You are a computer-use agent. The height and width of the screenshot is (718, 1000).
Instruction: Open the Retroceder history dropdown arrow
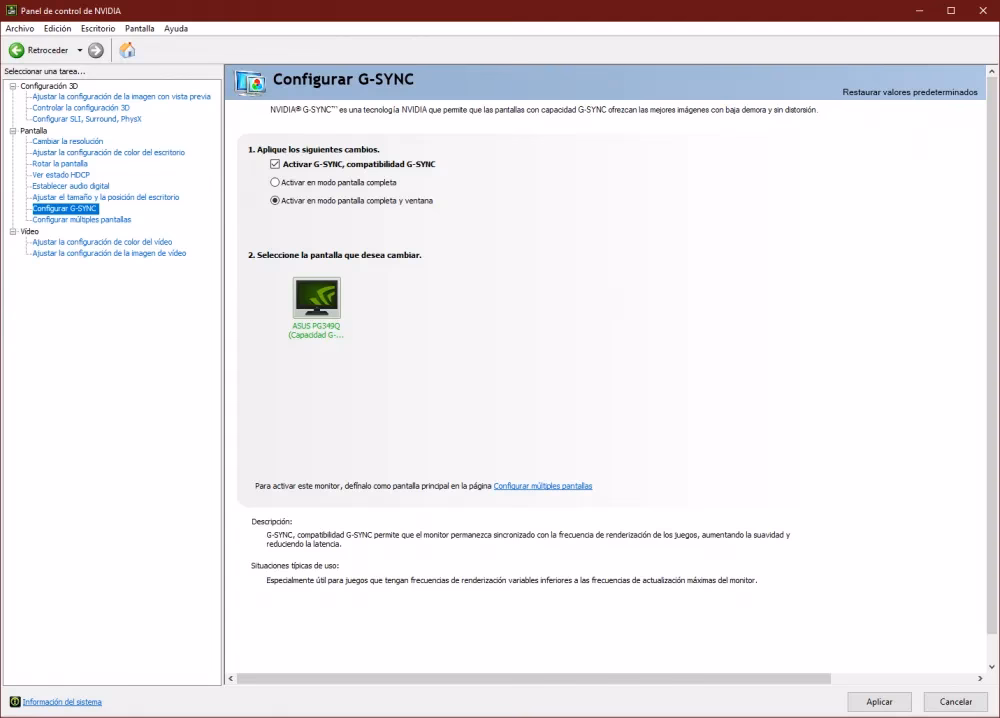[x=80, y=50]
